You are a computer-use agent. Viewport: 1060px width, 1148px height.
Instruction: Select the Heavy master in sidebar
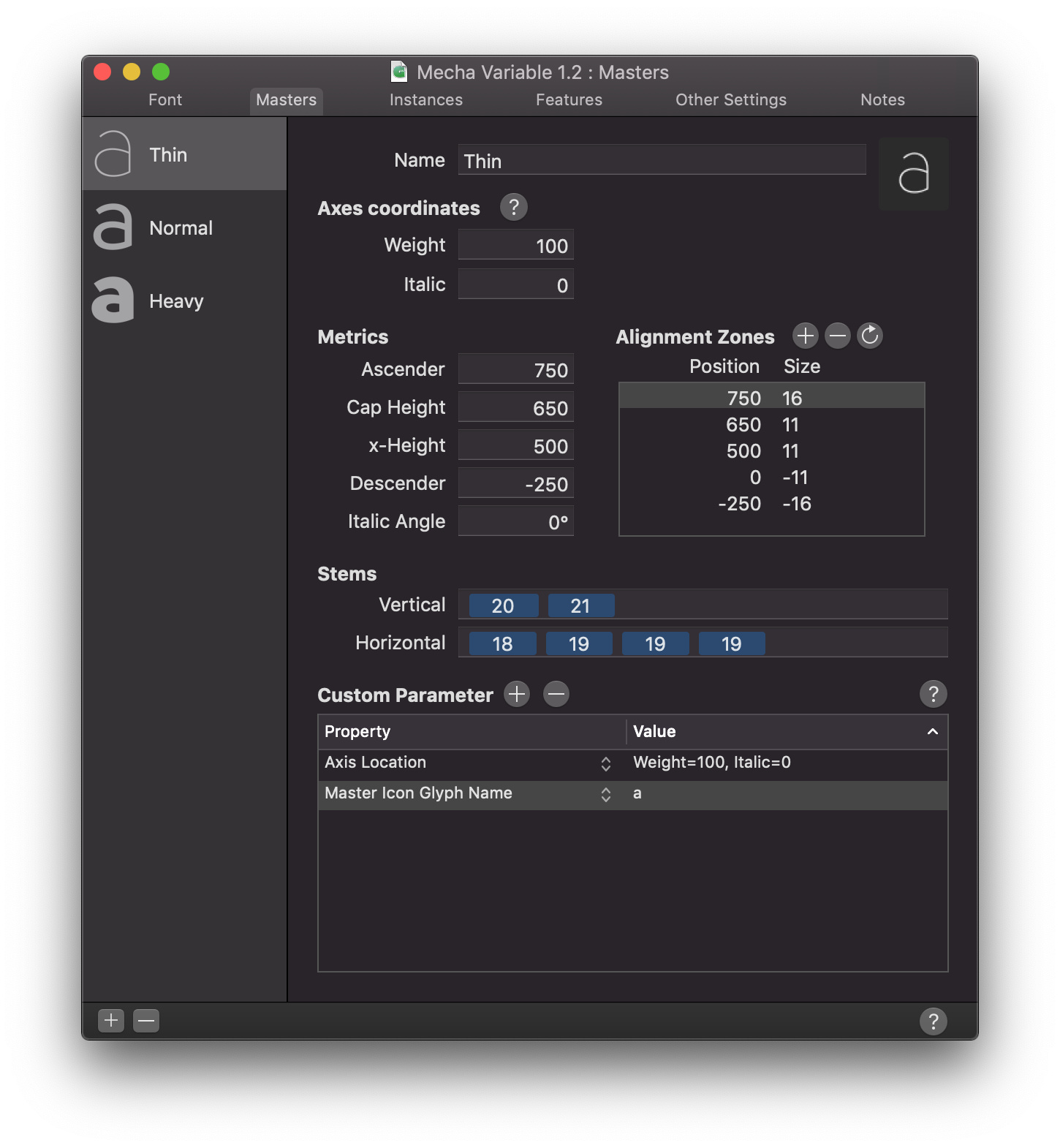pyautogui.click(x=175, y=301)
